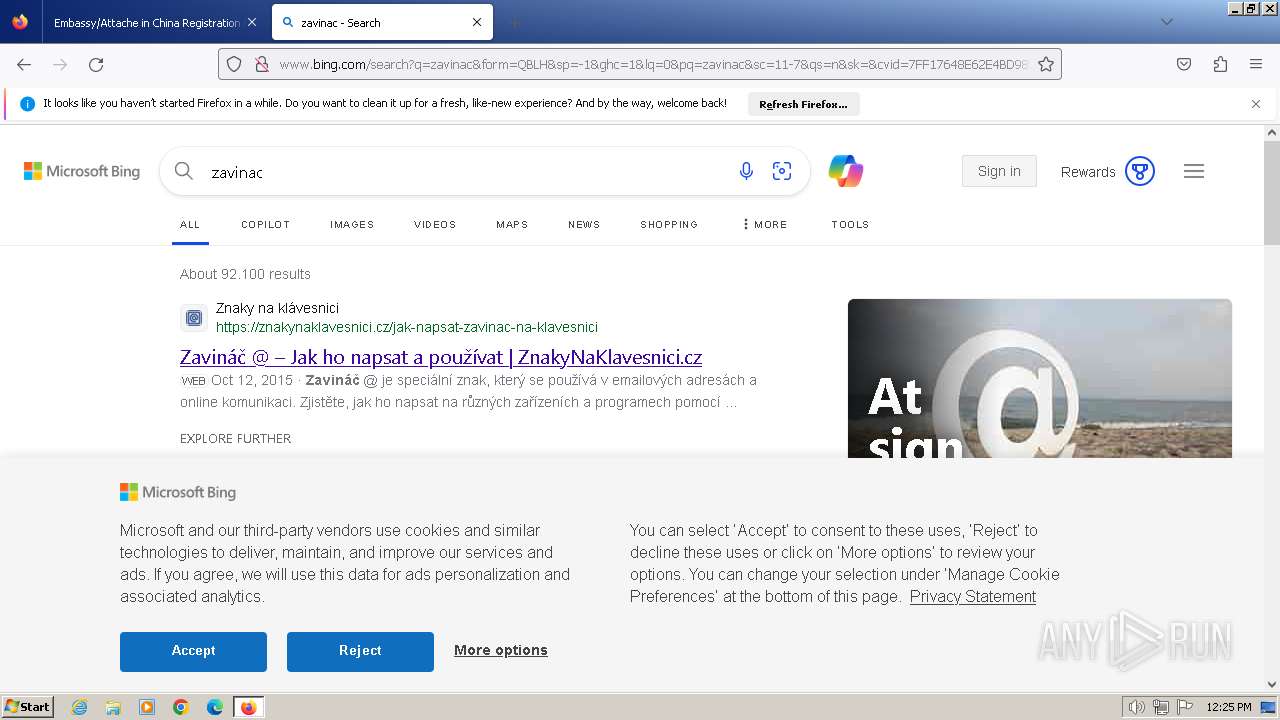Screen dimensions: 1280x720
Task: Switch to the NEWS tab
Action: click(584, 224)
